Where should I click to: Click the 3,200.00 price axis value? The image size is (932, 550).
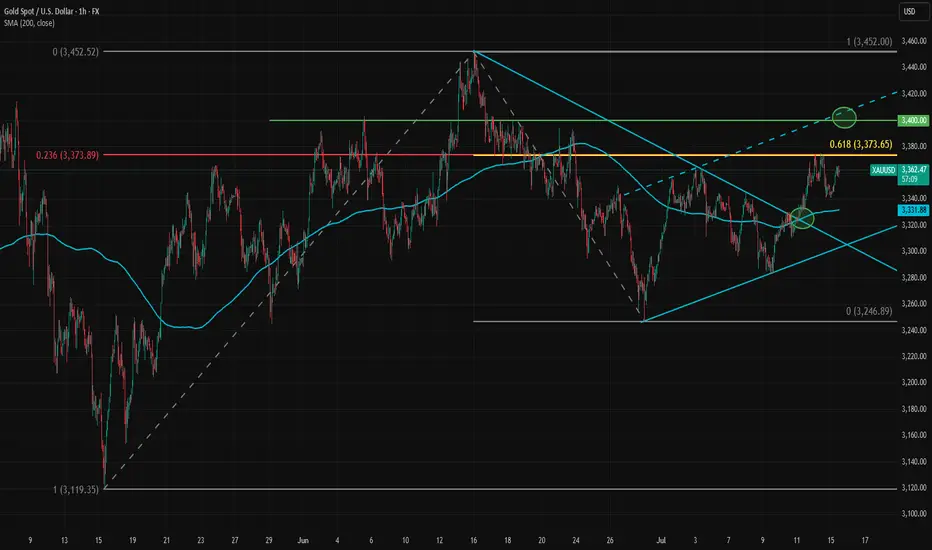click(x=914, y=382)
